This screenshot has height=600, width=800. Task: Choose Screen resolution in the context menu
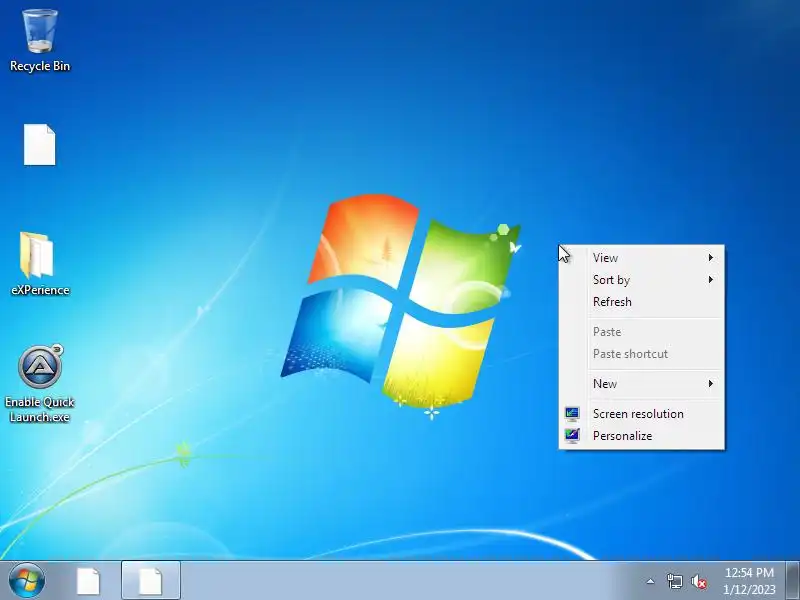pyautogui.click(x=641, y=414)
